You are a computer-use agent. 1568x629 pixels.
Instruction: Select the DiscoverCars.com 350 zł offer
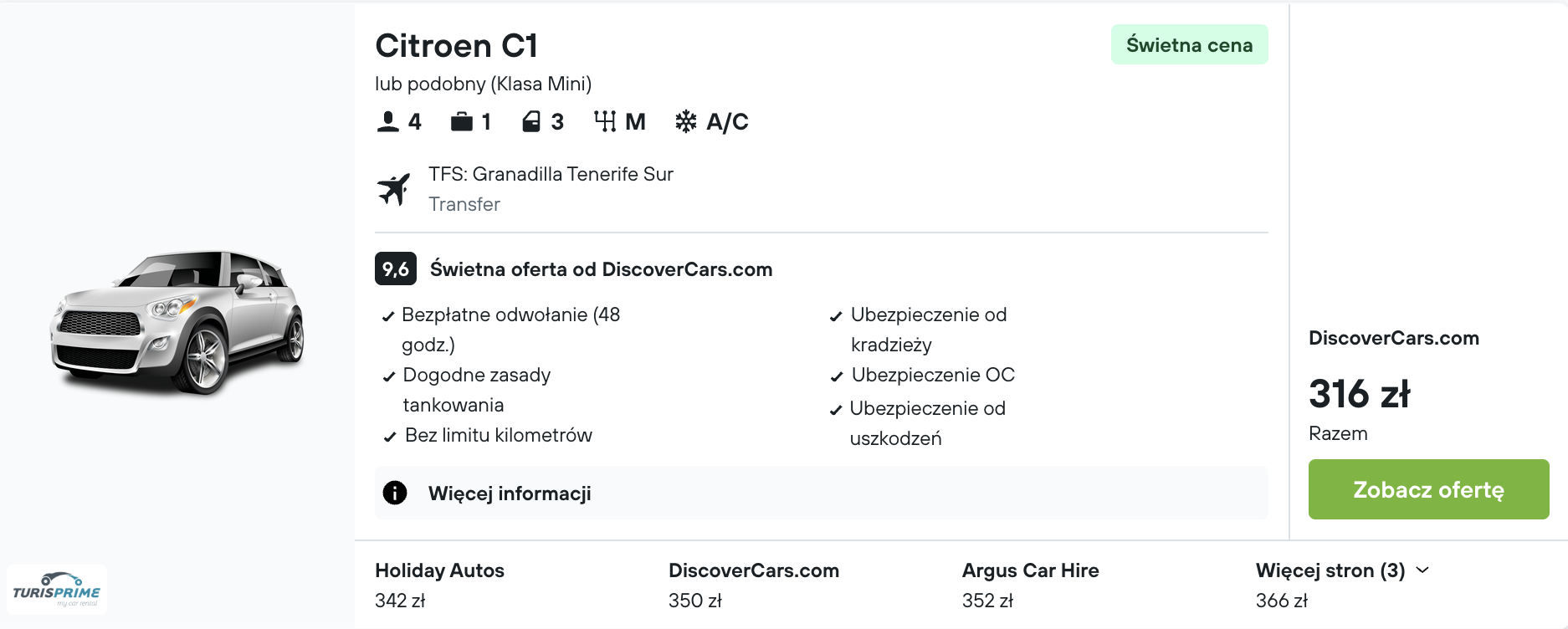tap(753, 585)
